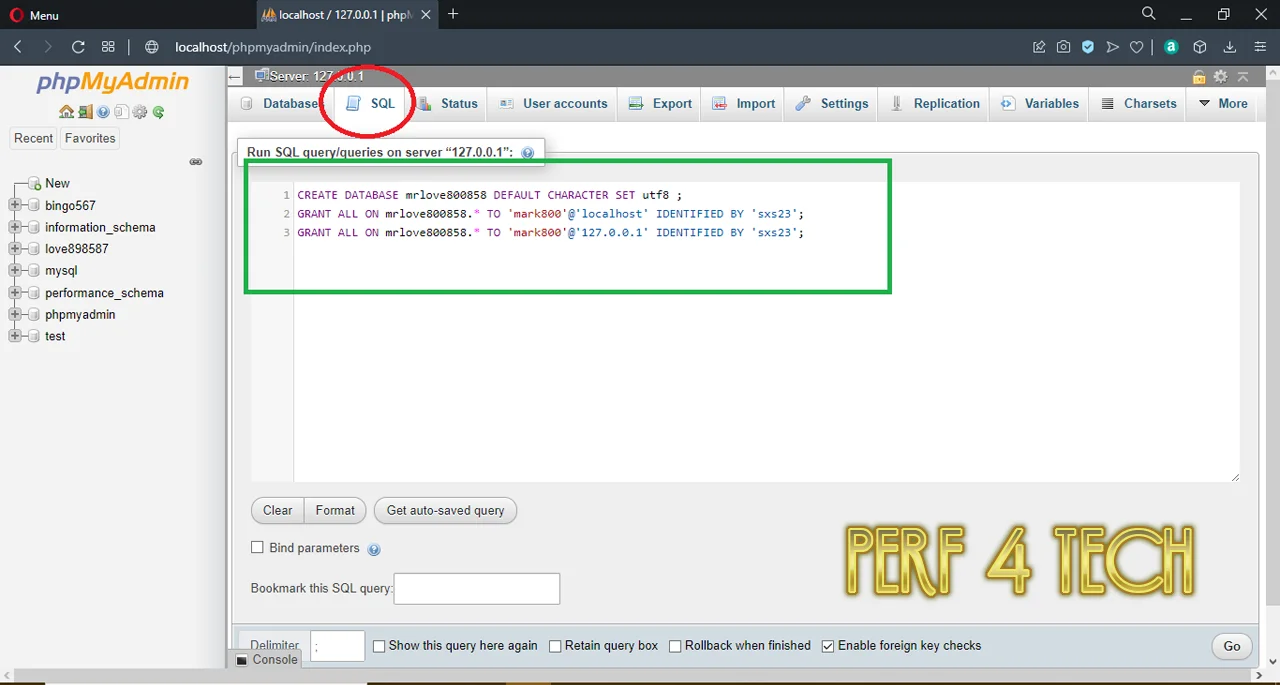Click the Bookmark this SQL query field
1280x685 pixels.
(x=477, y=589)
